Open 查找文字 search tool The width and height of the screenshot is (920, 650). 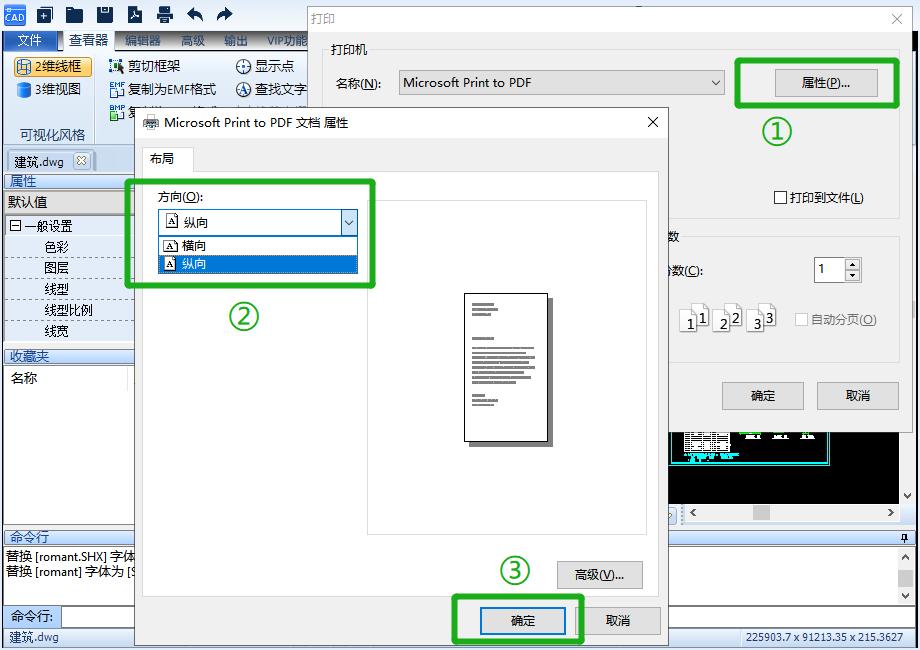pyautogui.click(x=271, y=89)
